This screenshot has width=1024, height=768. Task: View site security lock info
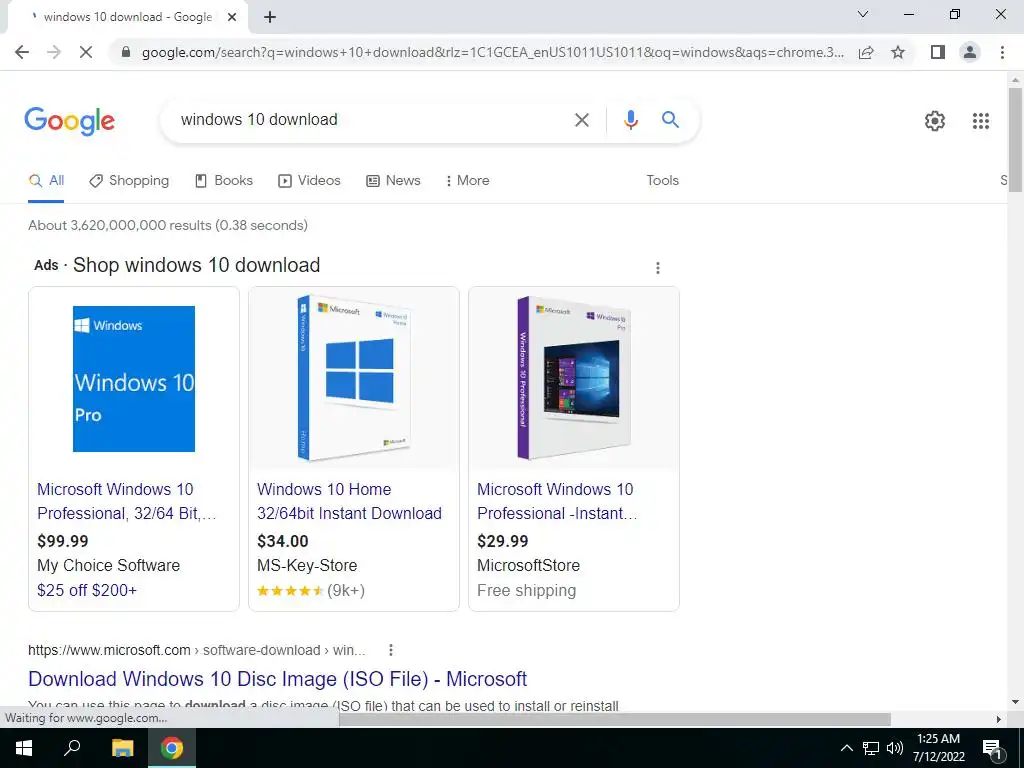coord(127,52)
